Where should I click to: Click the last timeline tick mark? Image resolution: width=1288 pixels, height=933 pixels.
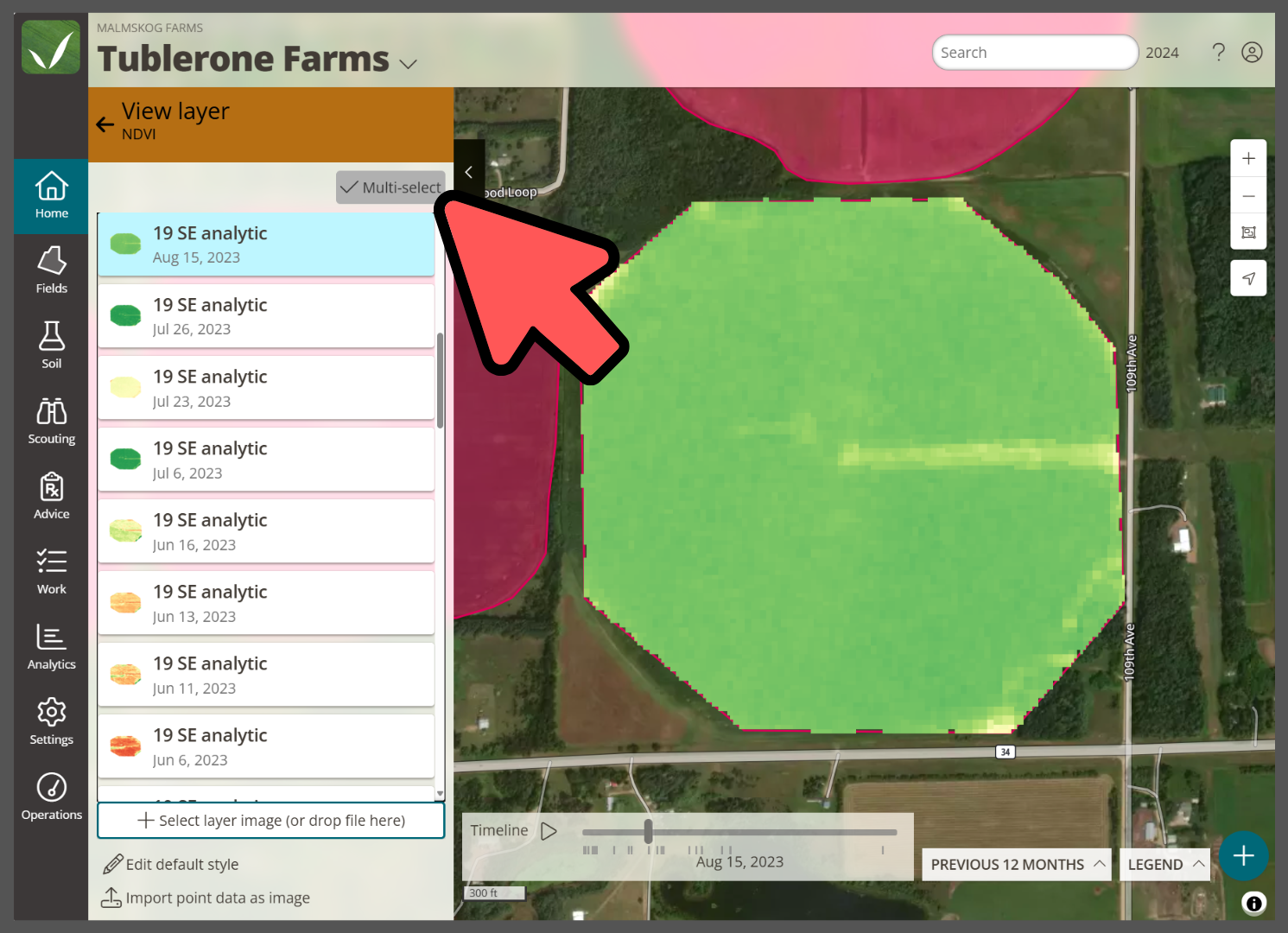click(882, 850)
